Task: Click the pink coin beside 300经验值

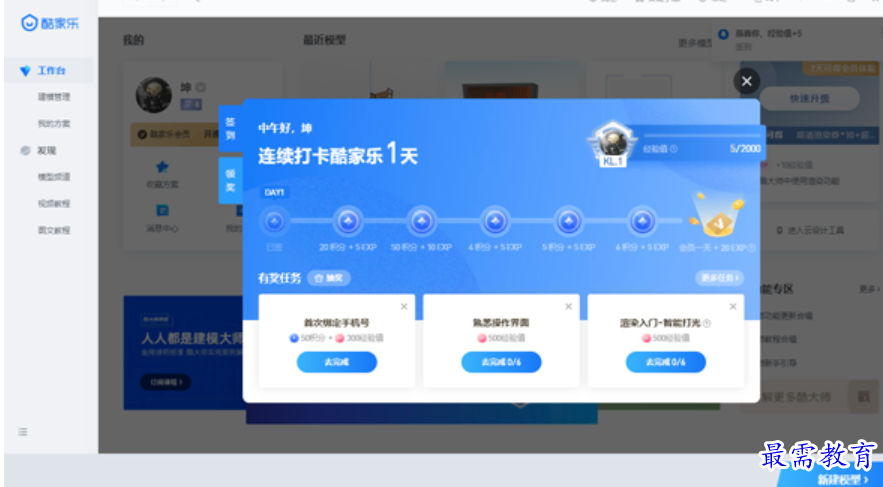Action: pyautogui.click(x=340, y=338)
